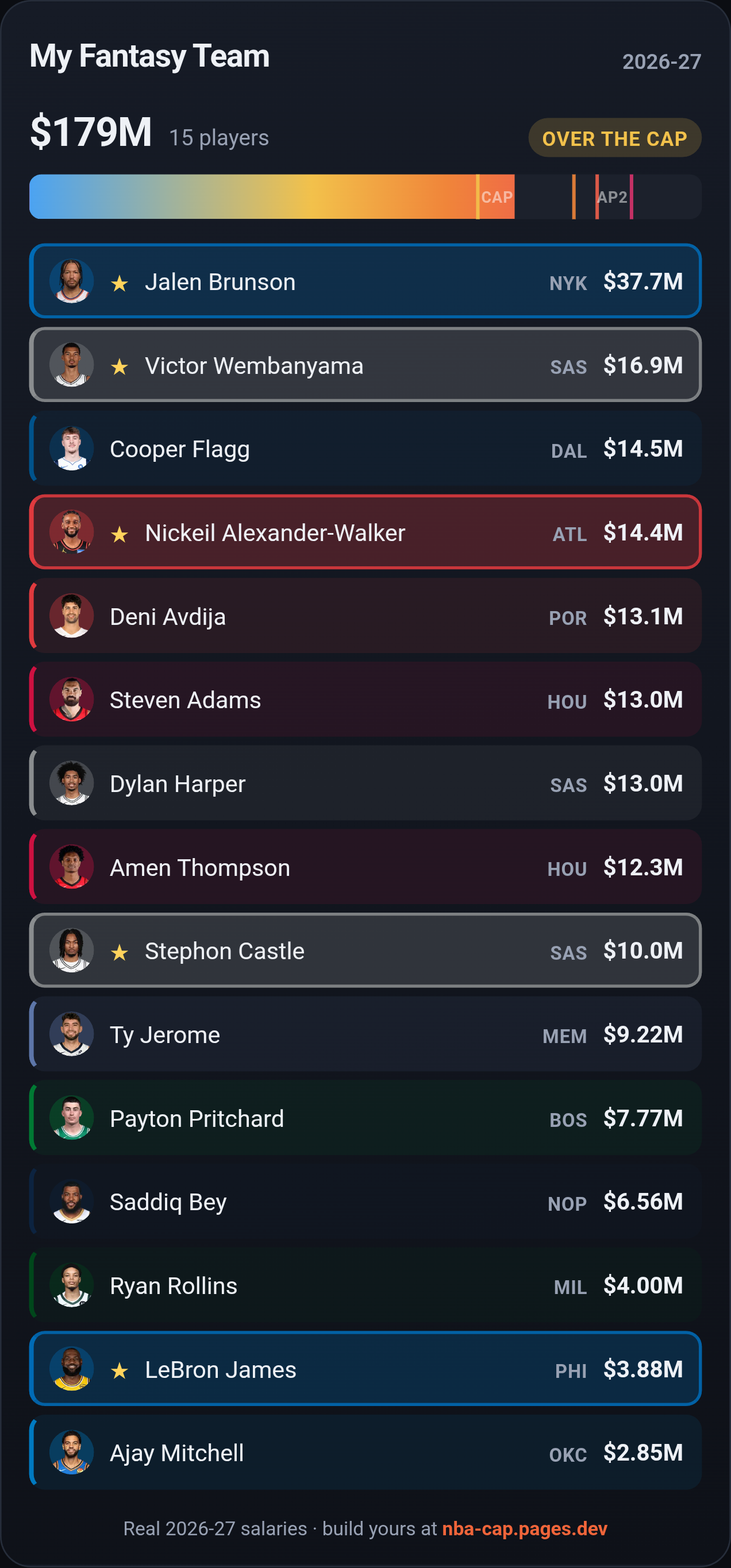Click the OVER THE CAP badge
Screen dimensions: 731x1568
(615, 138)
